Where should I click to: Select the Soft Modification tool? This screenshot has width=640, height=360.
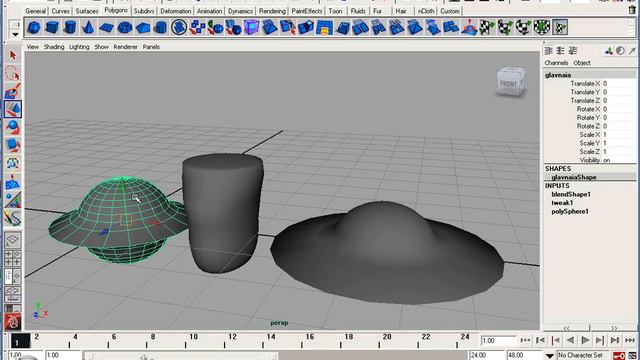[x=13, y=182]
